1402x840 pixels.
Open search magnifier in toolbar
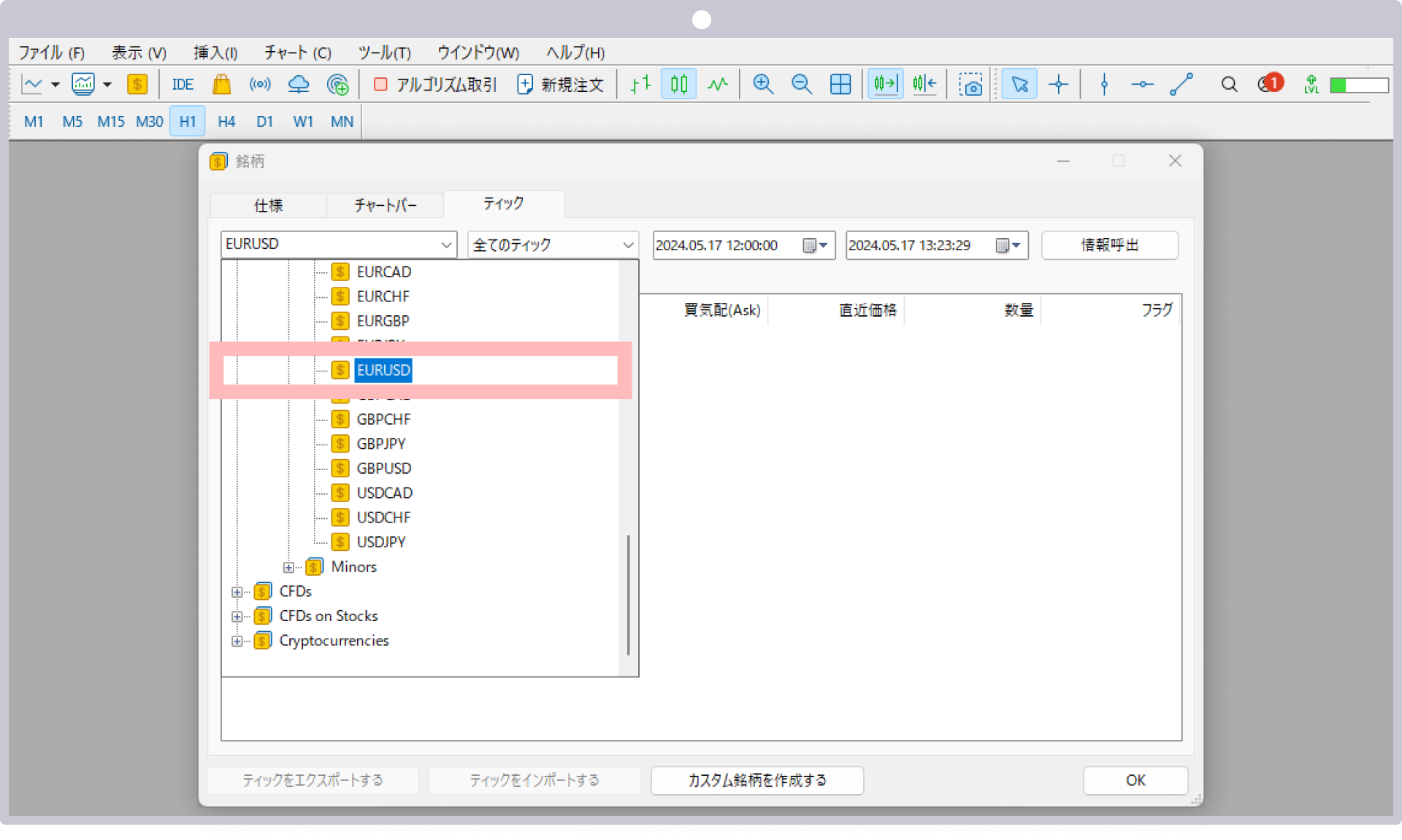[1229, 85]
